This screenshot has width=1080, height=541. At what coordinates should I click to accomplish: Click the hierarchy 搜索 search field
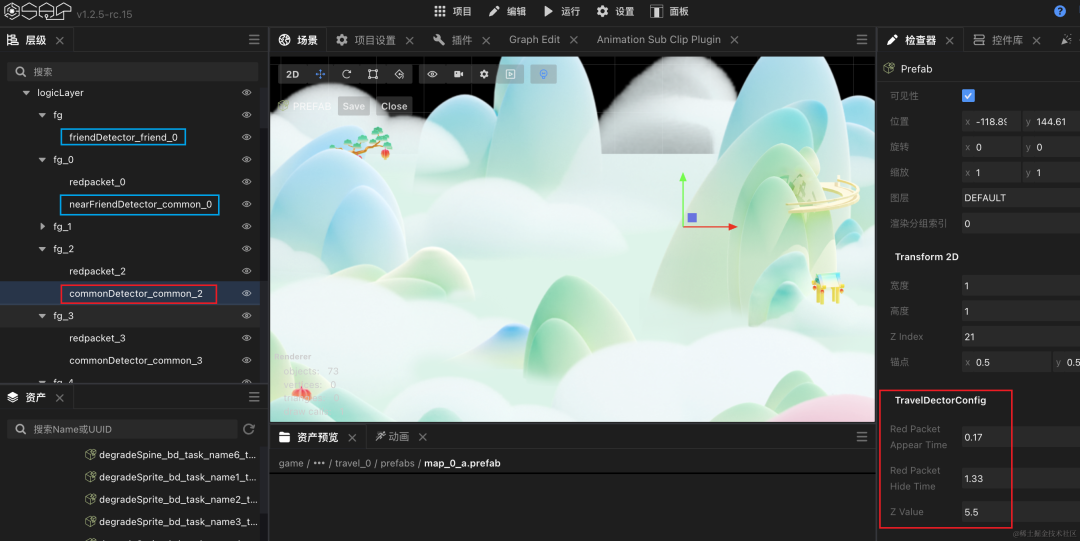132,72
